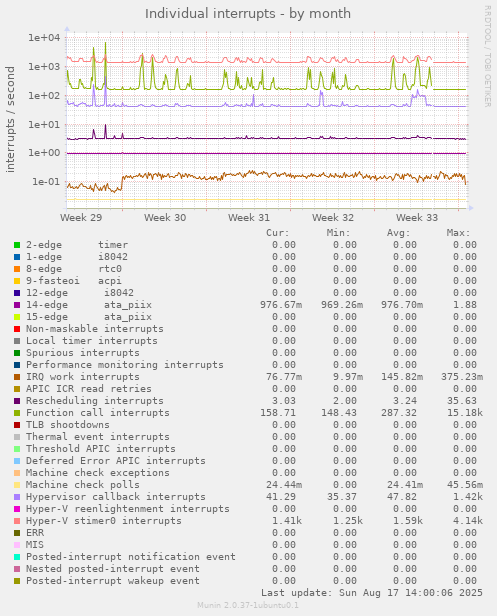Click the purple 14-edge ata_piix legend swatch
The image size is (497, 616).
point(17,305)
